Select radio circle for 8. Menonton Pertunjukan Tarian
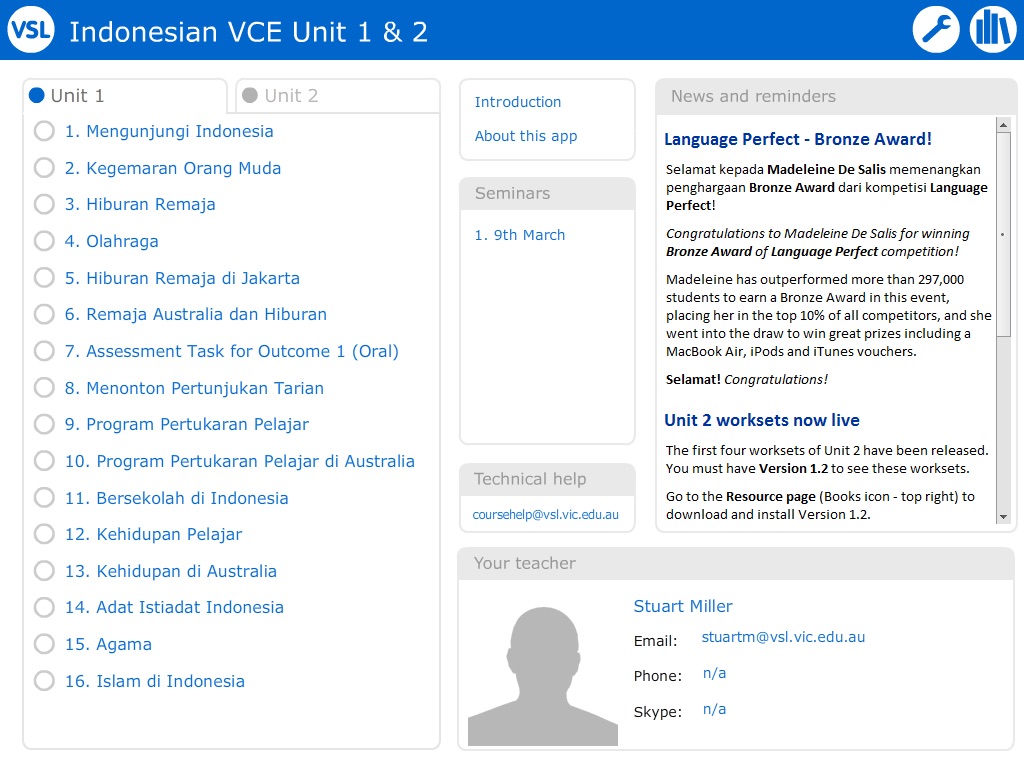The width and height of the screenshot is (1024, 768). pos(44,388)
